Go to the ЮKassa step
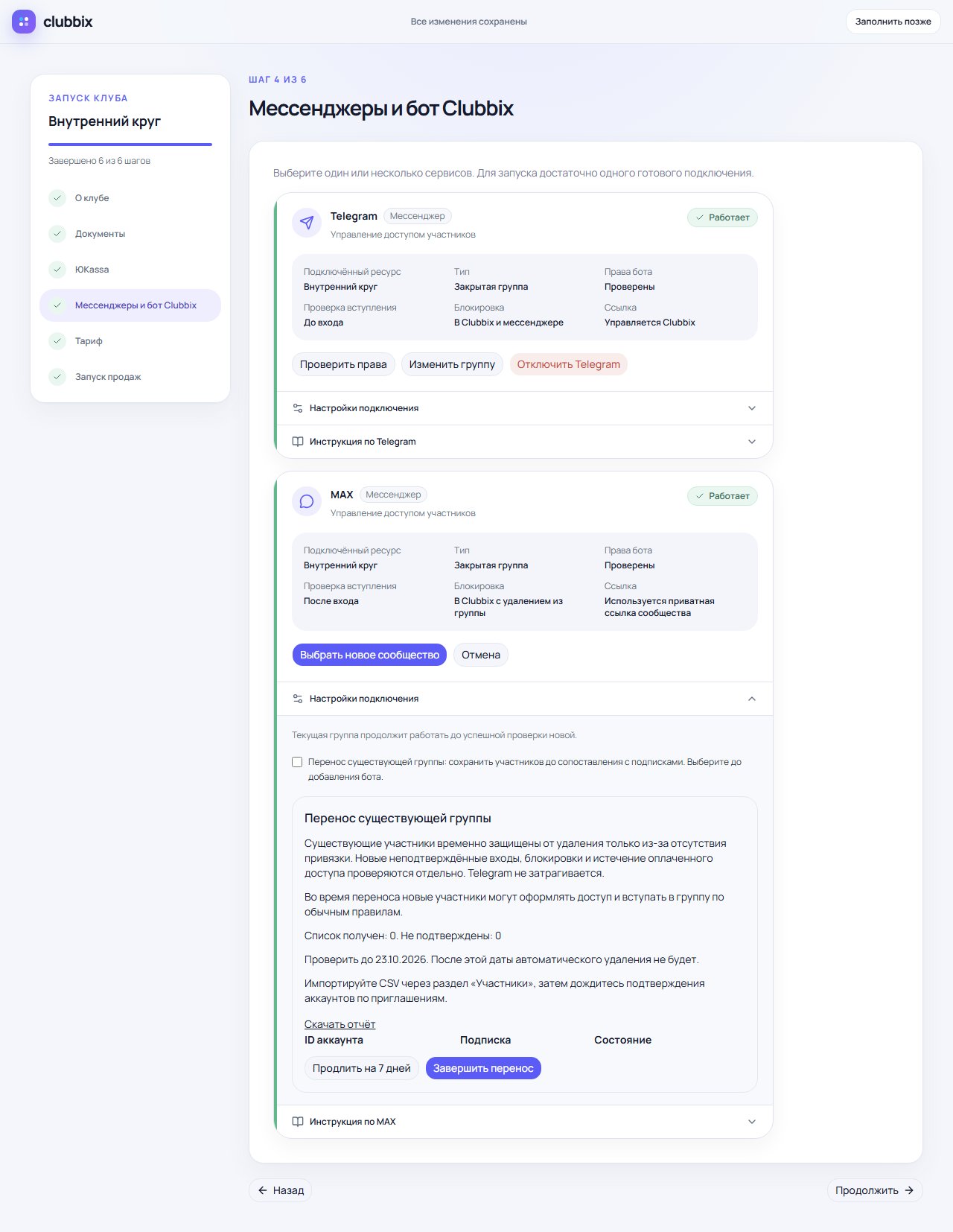The height and width of the screenshot is (1232, 953). [130, 270]
